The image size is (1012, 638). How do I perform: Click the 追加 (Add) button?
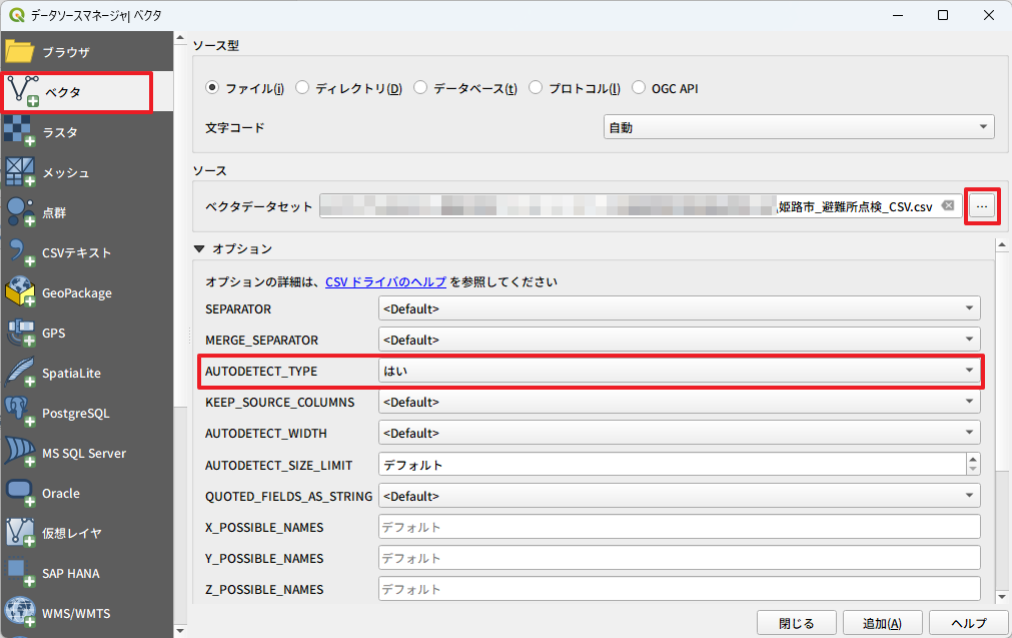click(881, 622)
